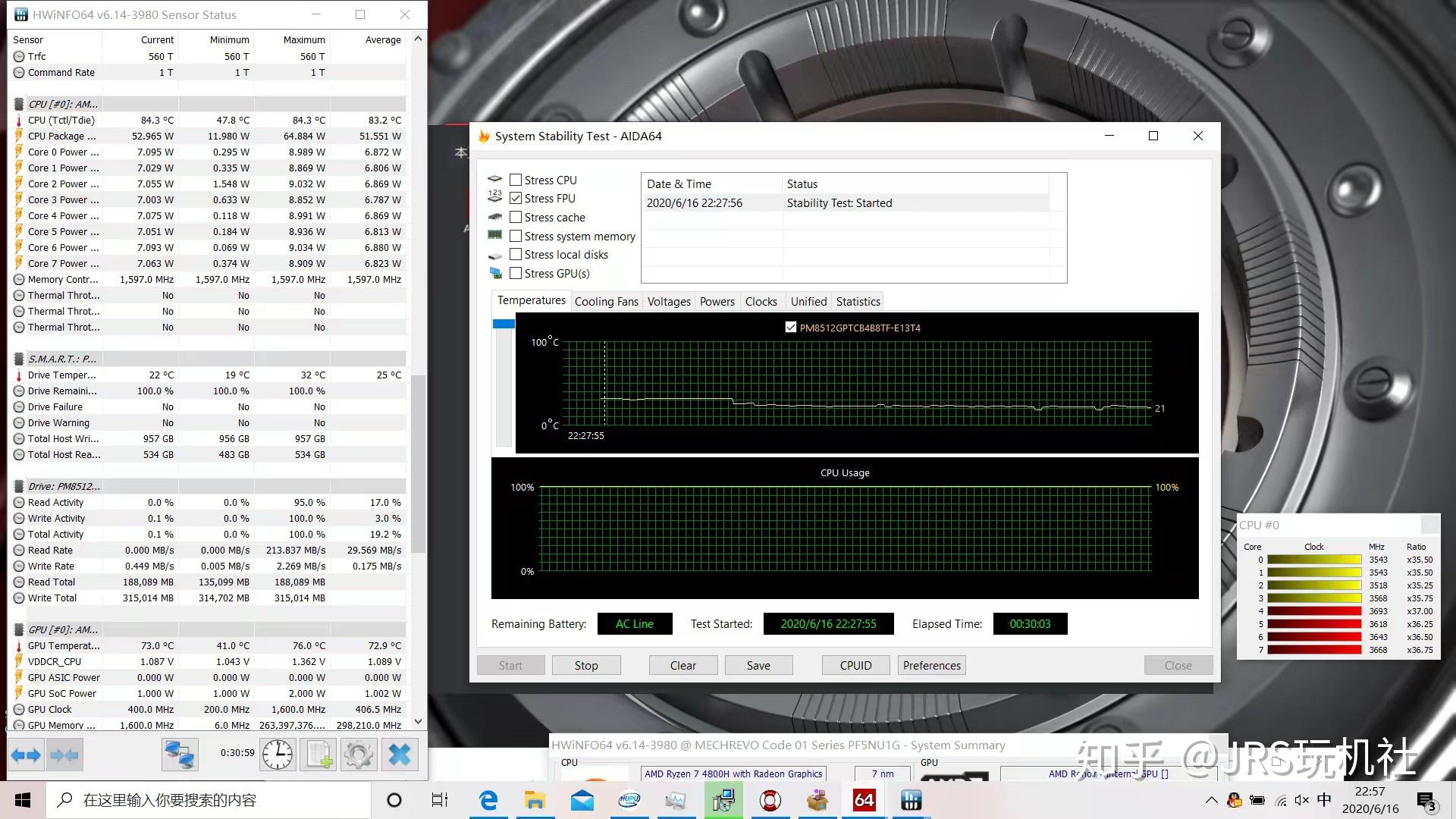This screenshot has width=1456, height=819.
Task: Open the remote network monitoring icon
Action: pos(180,755)
